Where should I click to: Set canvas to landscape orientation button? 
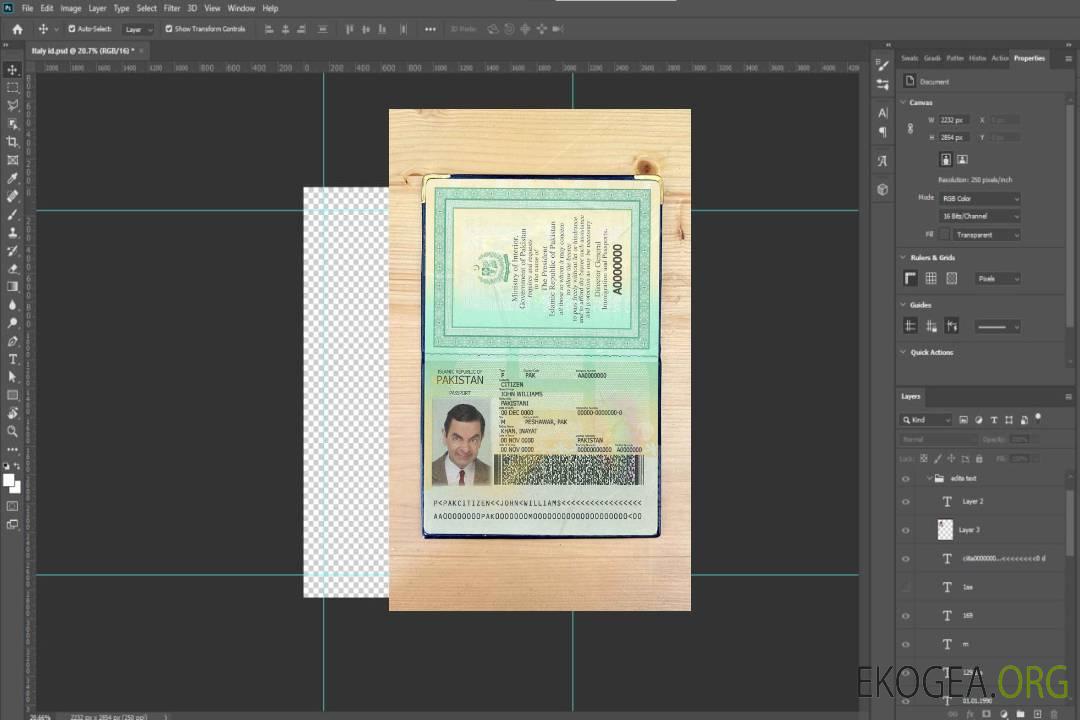click(x=962, y=160)
